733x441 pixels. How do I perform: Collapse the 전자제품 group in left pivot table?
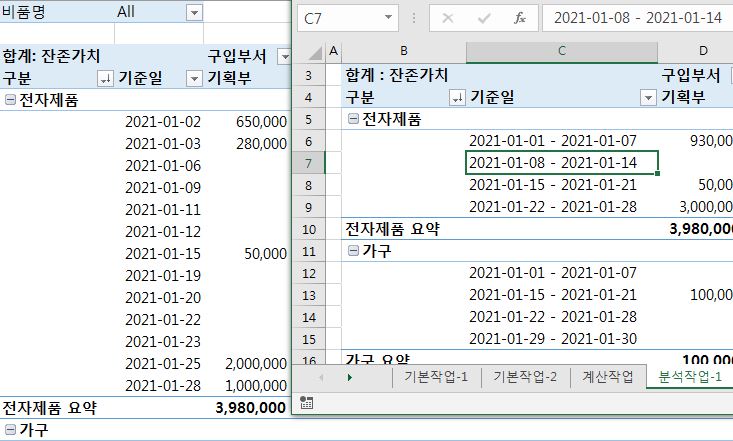[9, 99]
